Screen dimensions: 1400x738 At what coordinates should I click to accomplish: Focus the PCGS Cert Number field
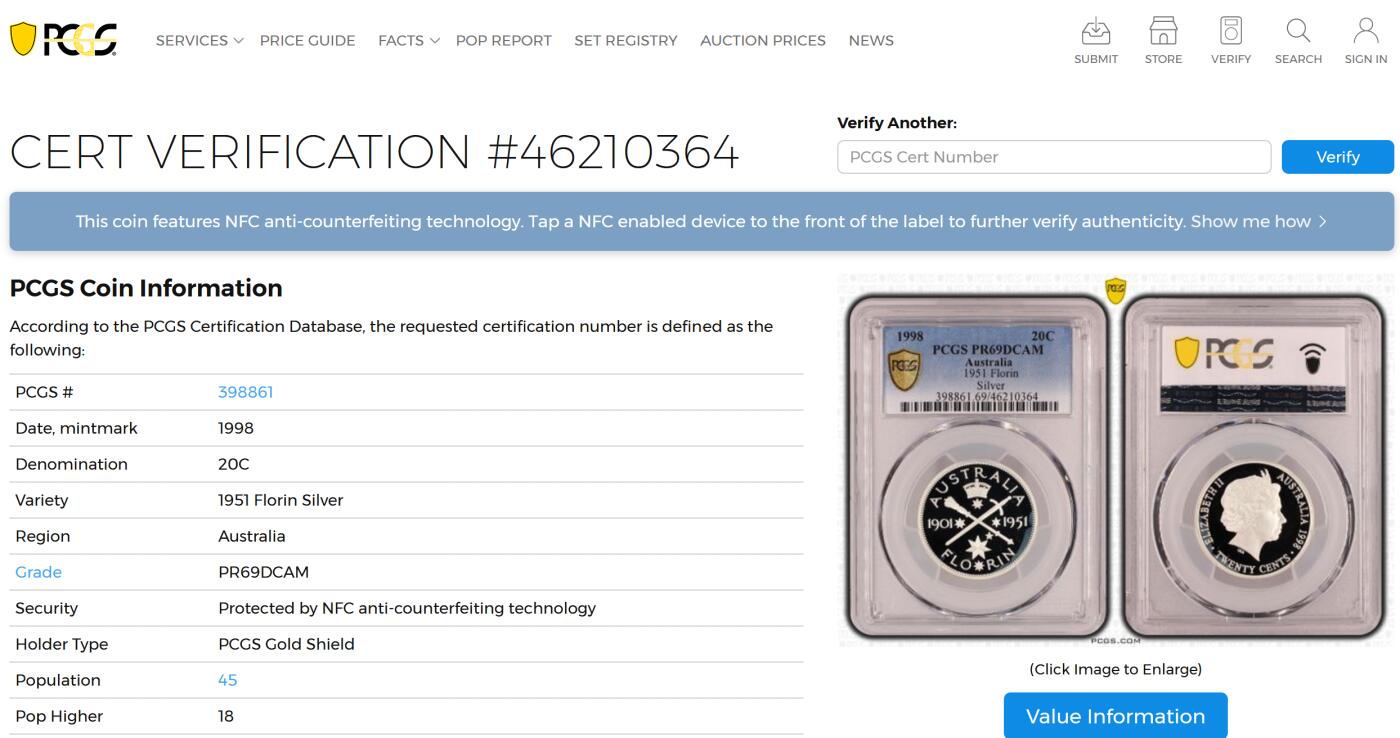point(1053,157)
